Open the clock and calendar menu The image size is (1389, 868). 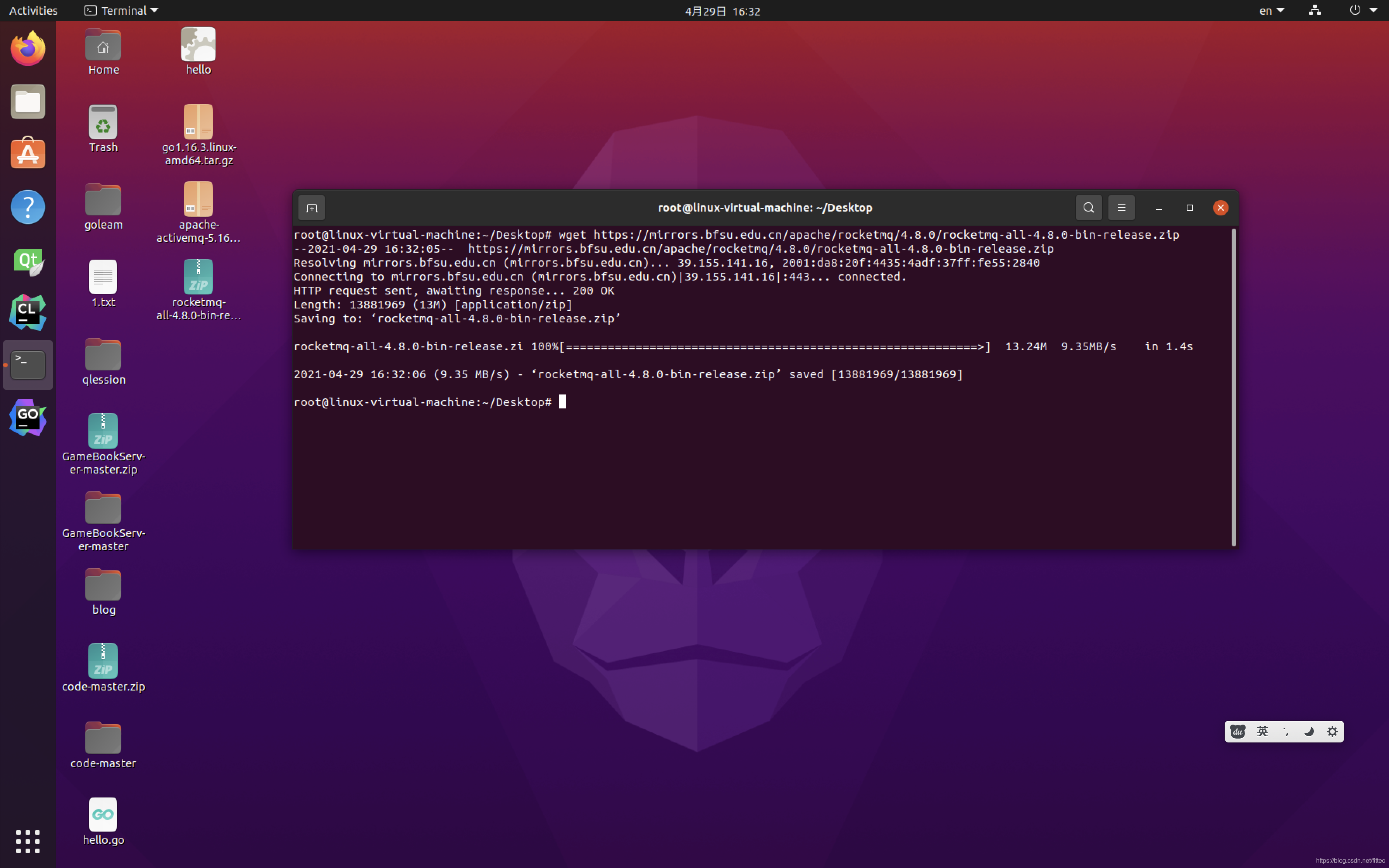(723, 11)
